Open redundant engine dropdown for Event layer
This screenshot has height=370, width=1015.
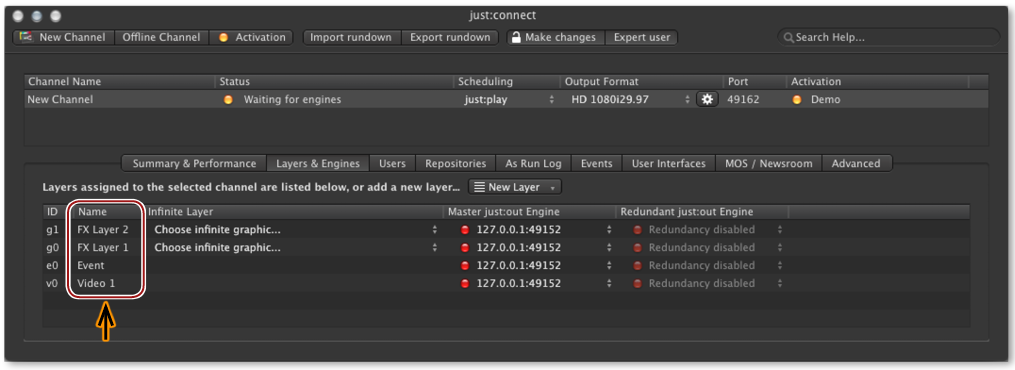(x=708, y=266)
